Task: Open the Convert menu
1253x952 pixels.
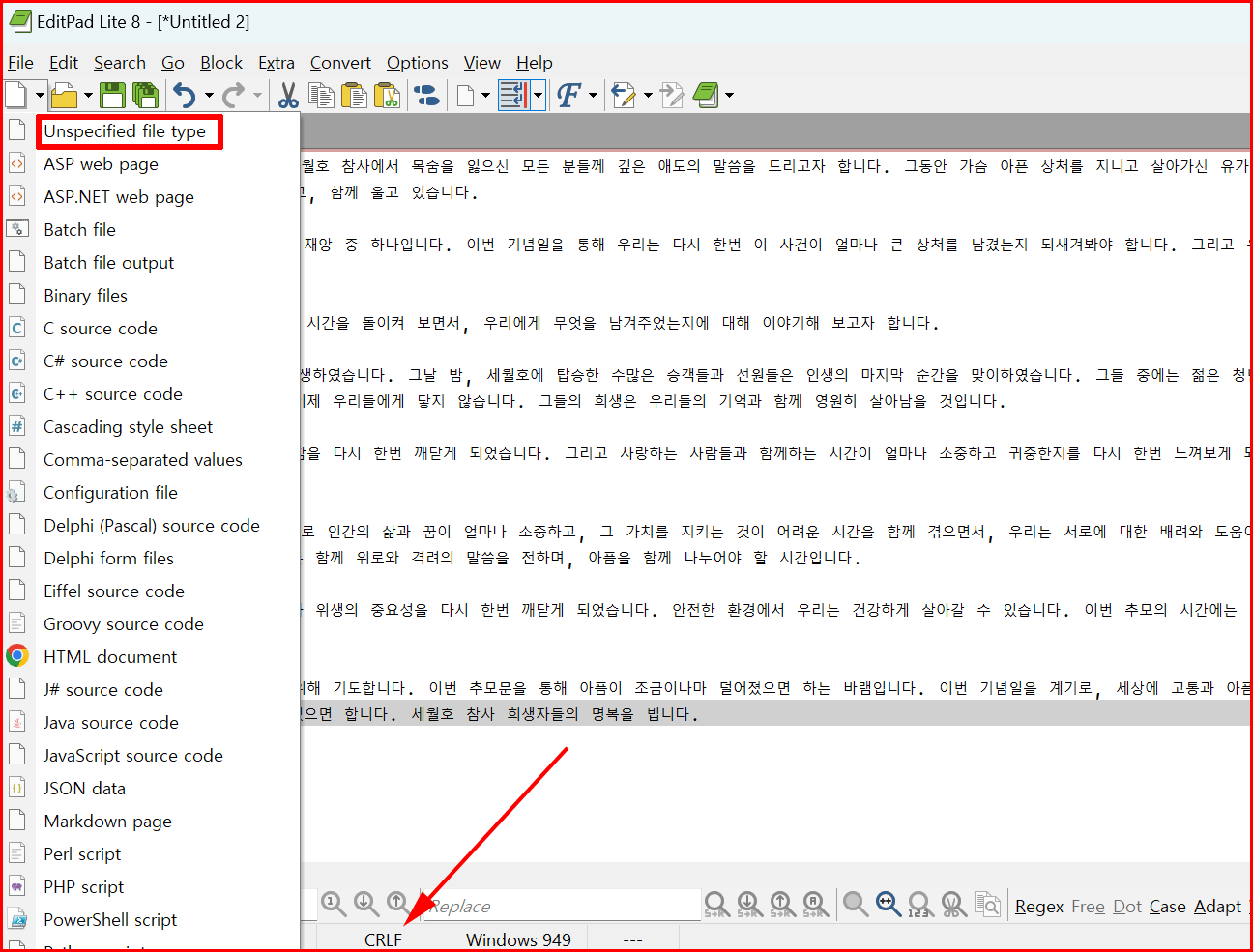Action: click(340, 63)
